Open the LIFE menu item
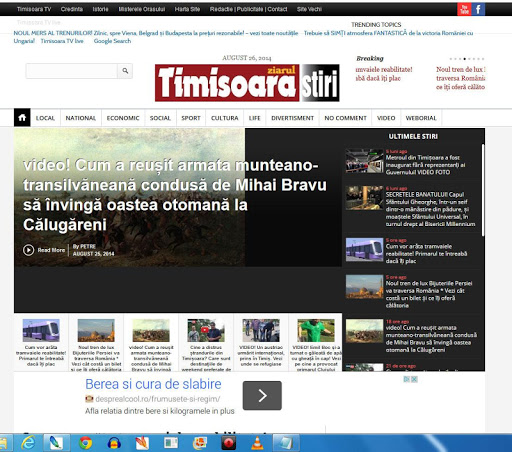 255,118
